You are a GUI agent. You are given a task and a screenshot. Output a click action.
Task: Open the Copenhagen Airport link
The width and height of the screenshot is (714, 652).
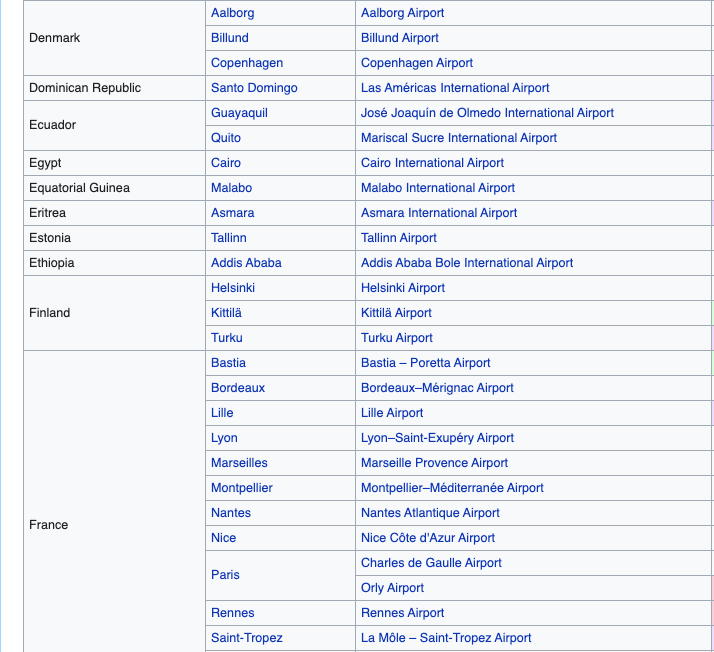(416, 63)
